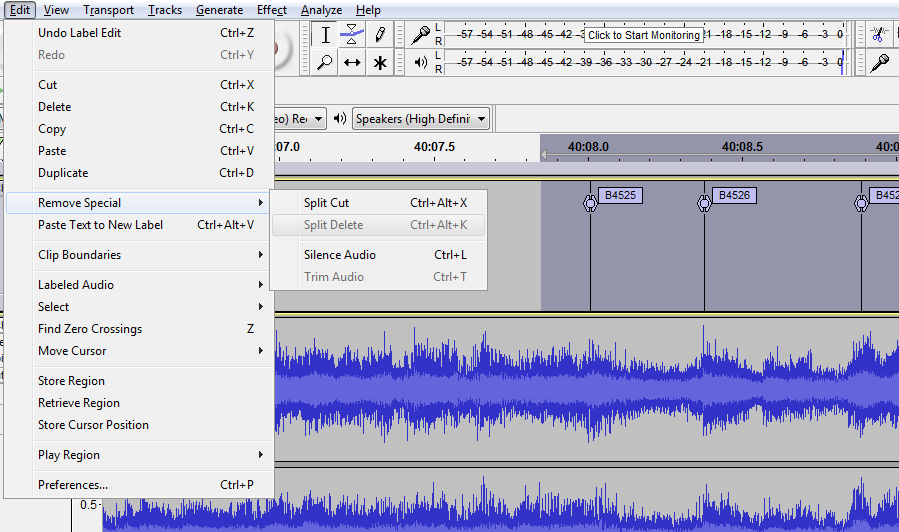Viewport: 899px width, 532px height.
Task: Click the speaker icon beside Speakers dropdown
Action: (x=340, y=119)
